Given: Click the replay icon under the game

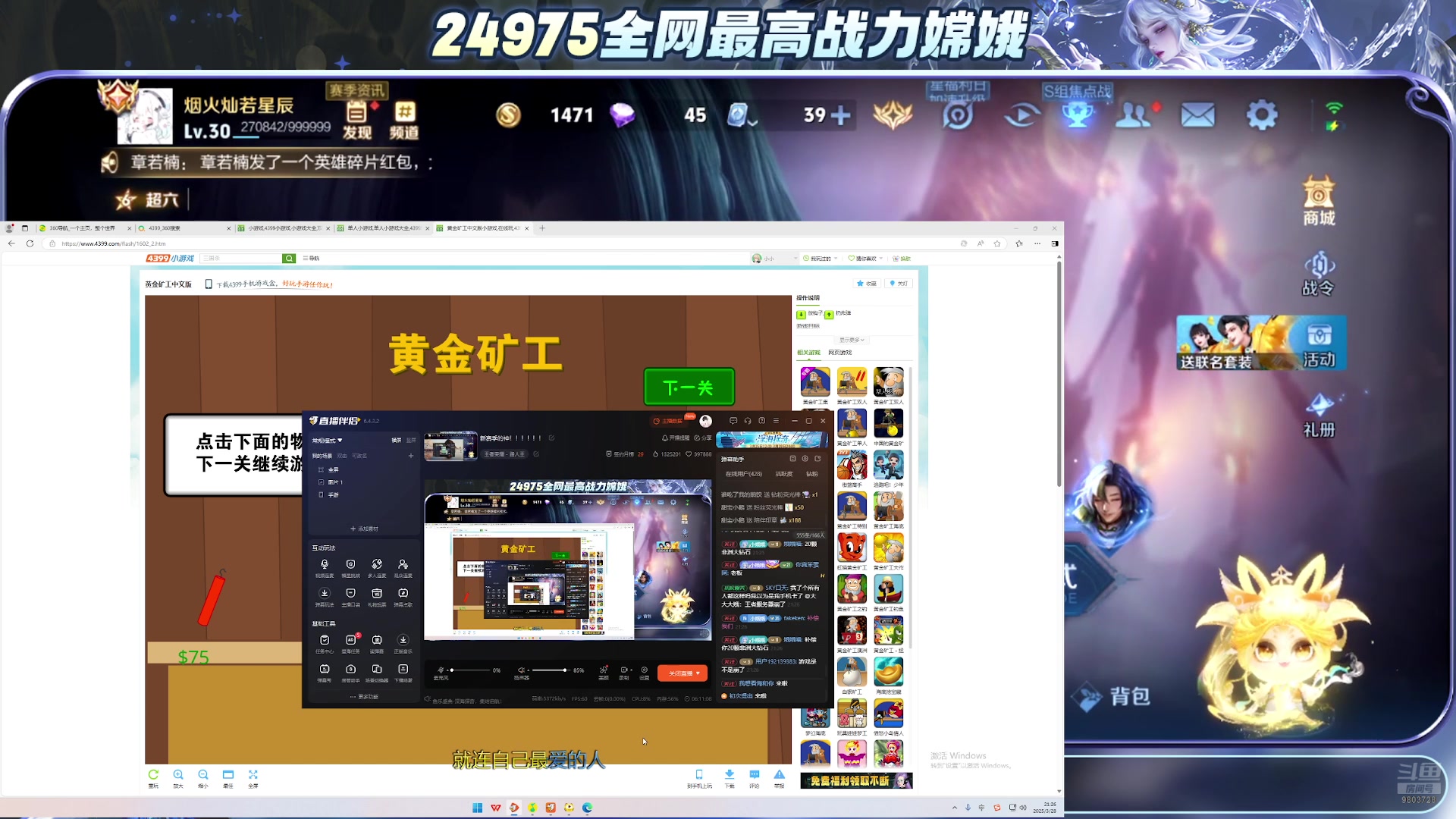Looking at the screenshot, I should [153, 775].
